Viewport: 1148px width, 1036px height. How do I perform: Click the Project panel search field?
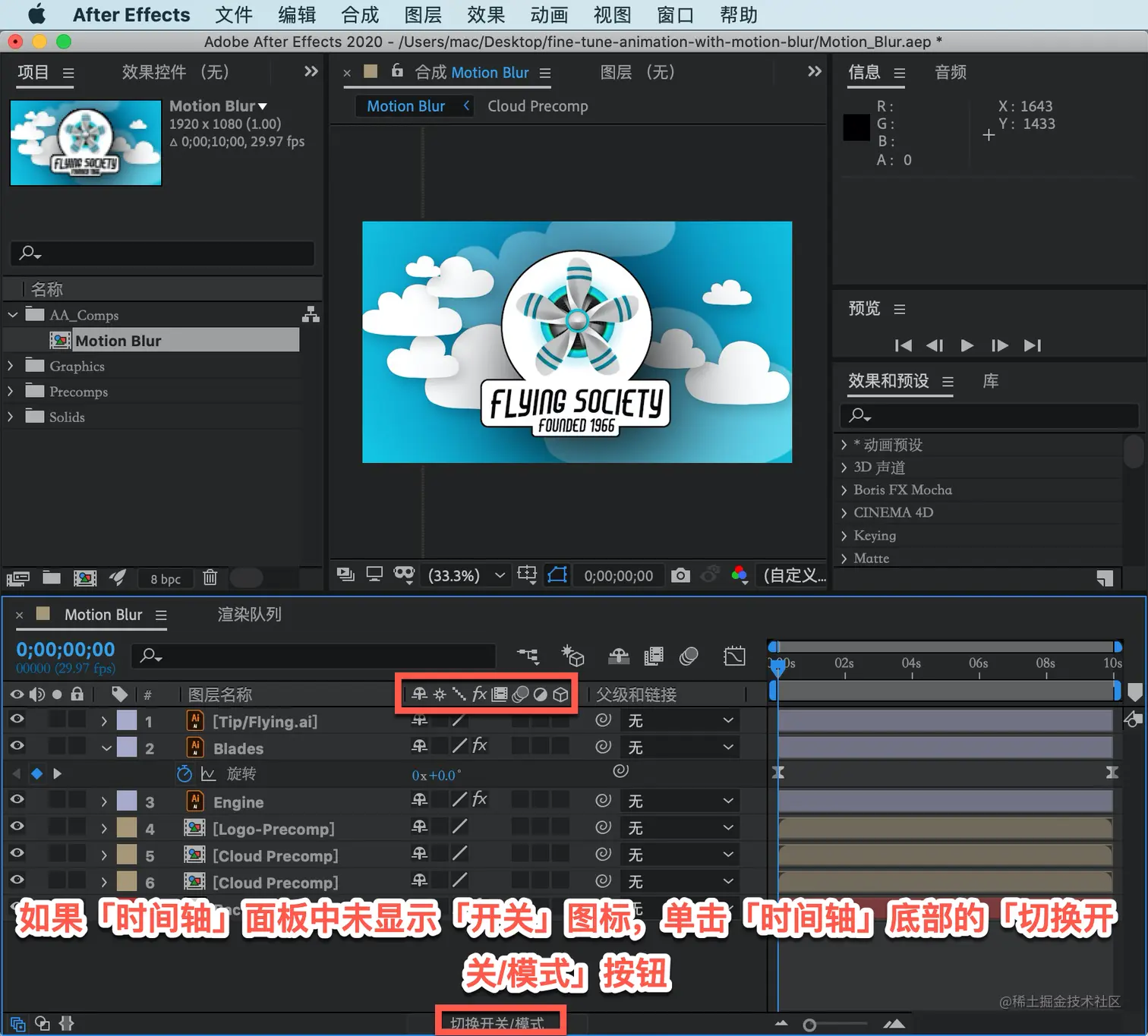point(162,253)
